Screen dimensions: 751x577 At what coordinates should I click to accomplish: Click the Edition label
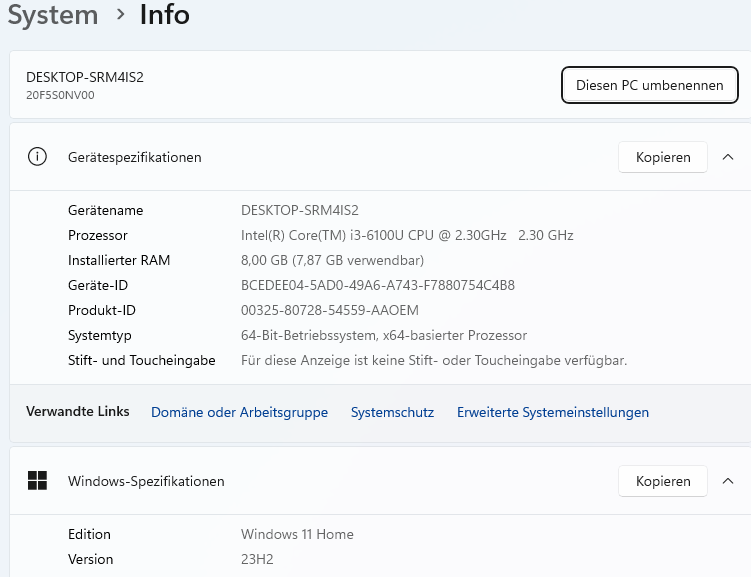89,534
